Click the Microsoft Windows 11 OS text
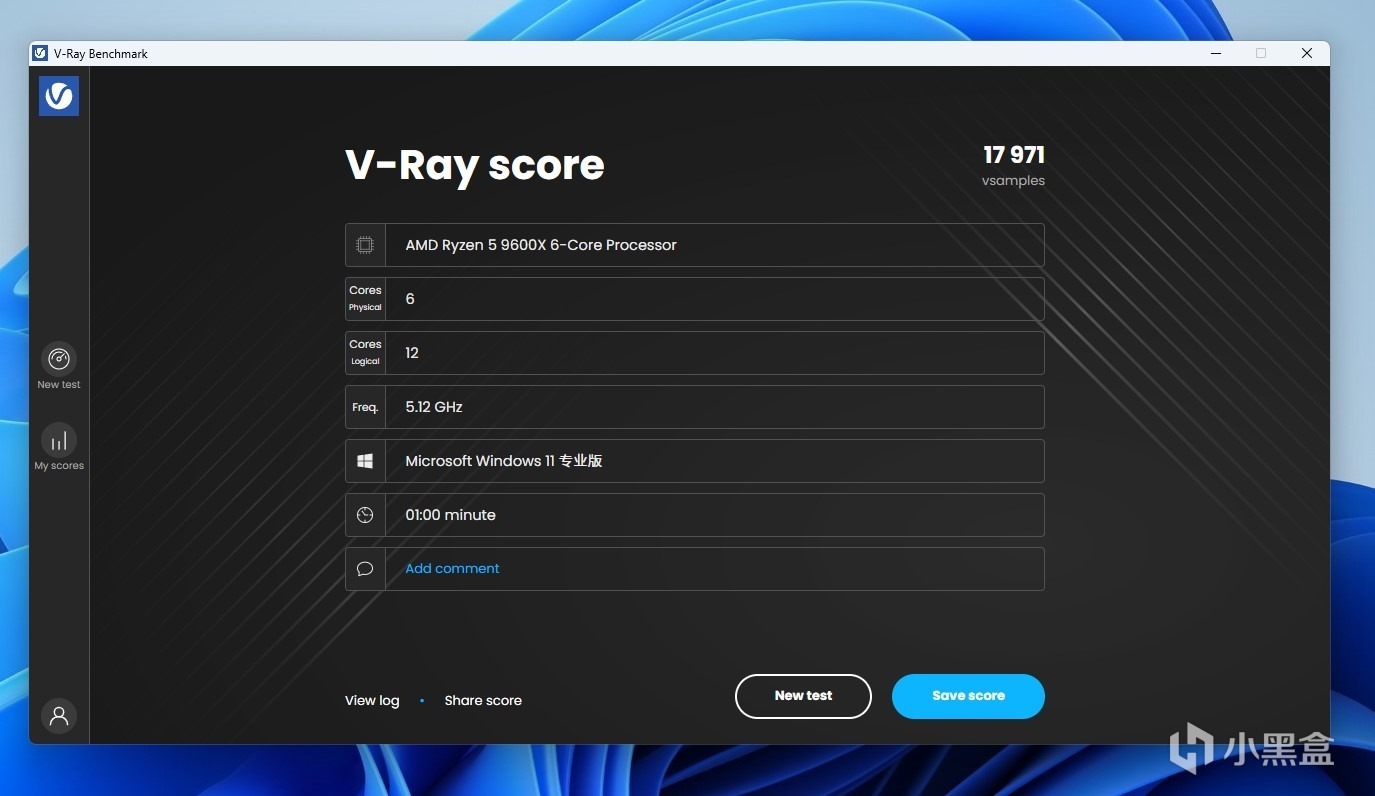 504,461
